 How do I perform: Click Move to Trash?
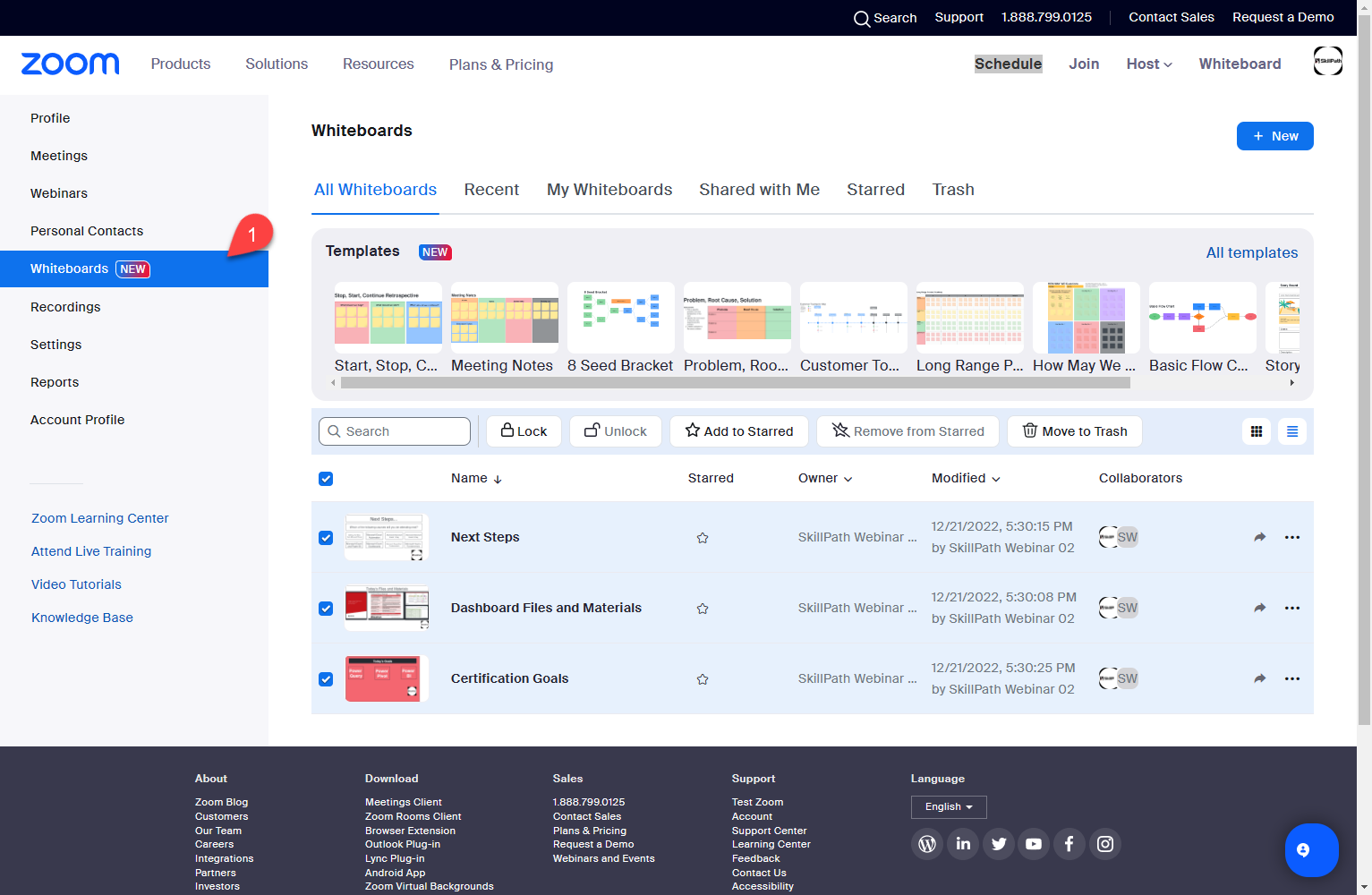pyautogui.click(x=1075, y=431)
